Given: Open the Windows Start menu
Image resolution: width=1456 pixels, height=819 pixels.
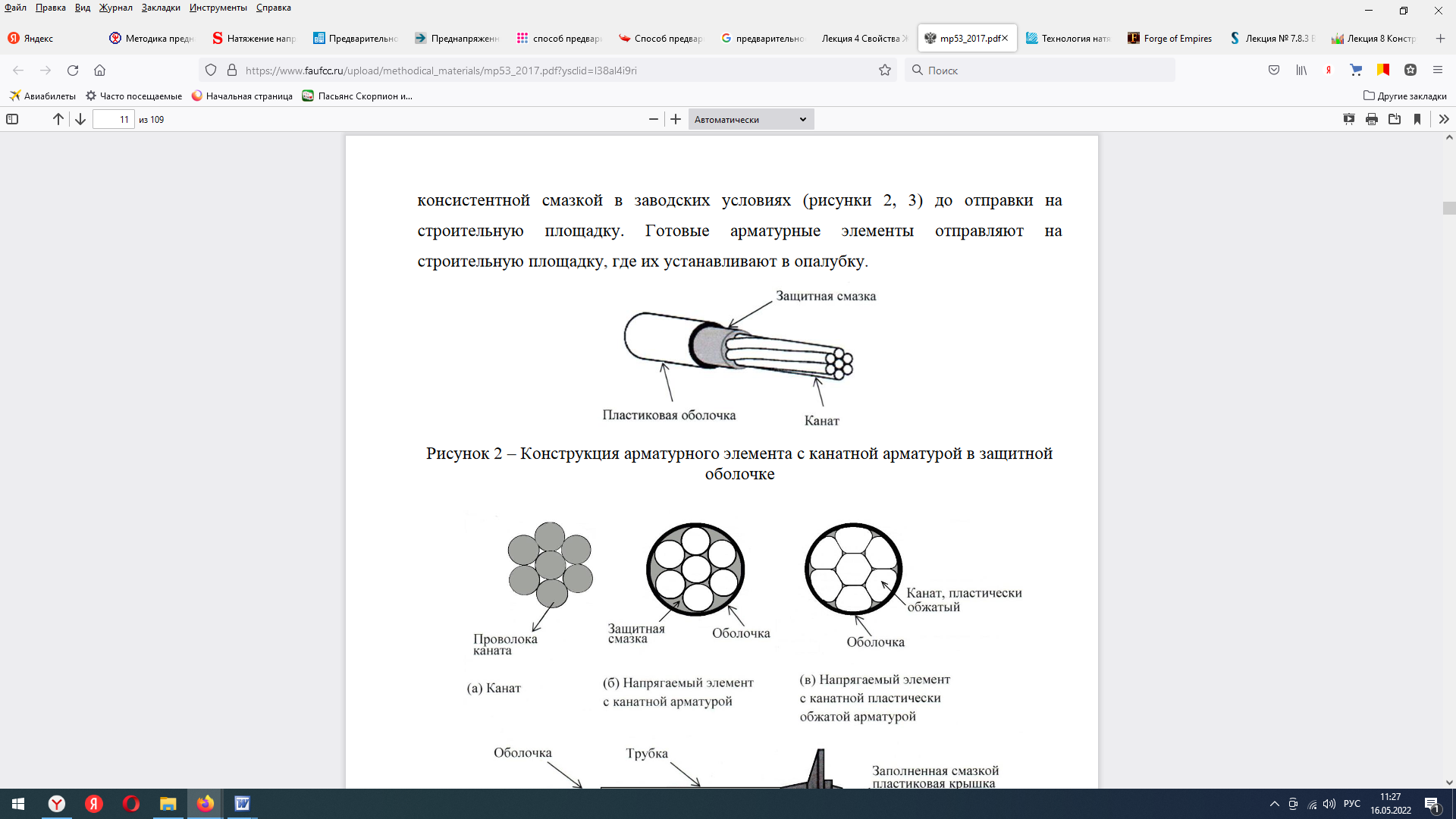Looking at the screenshot, I should point(18,804).
